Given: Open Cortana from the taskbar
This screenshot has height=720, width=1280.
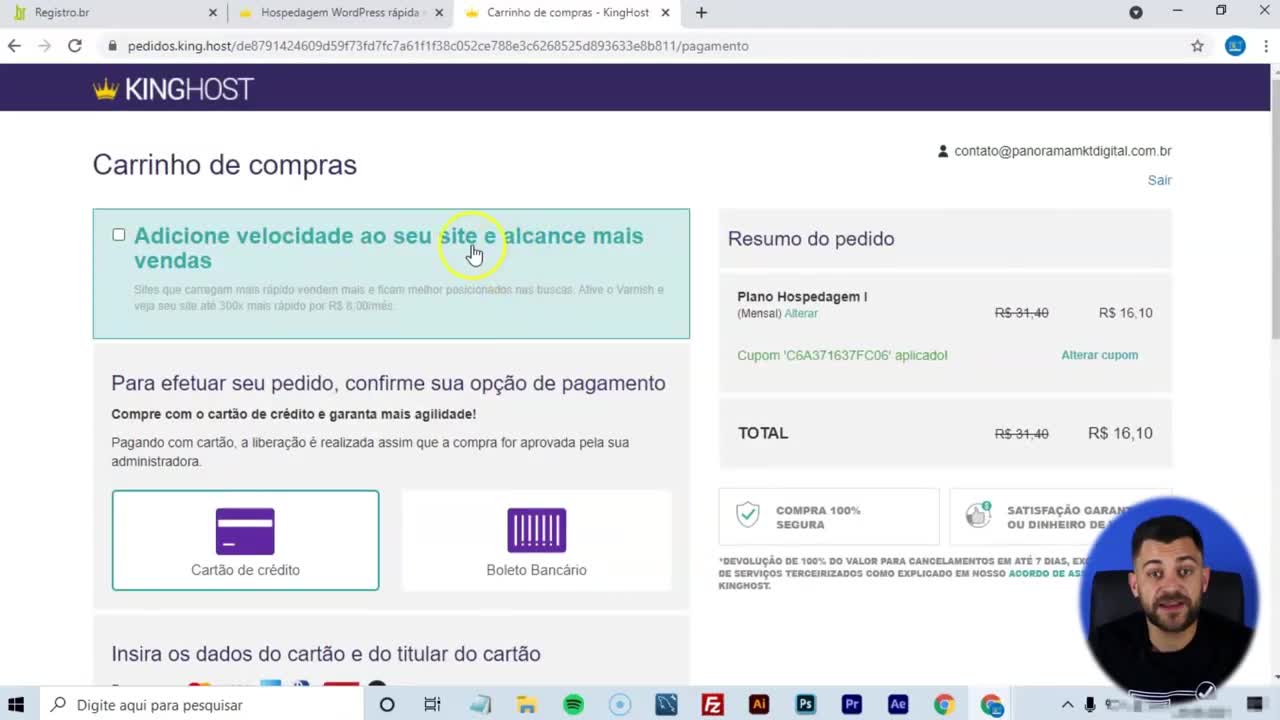Looking at the screenshot, I should coord(387,705).
